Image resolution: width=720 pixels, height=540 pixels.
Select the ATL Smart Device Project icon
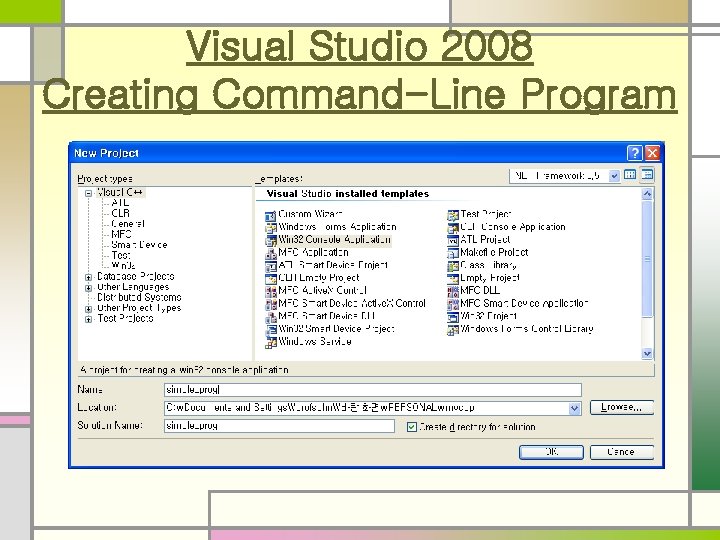[x=270, y=266]
